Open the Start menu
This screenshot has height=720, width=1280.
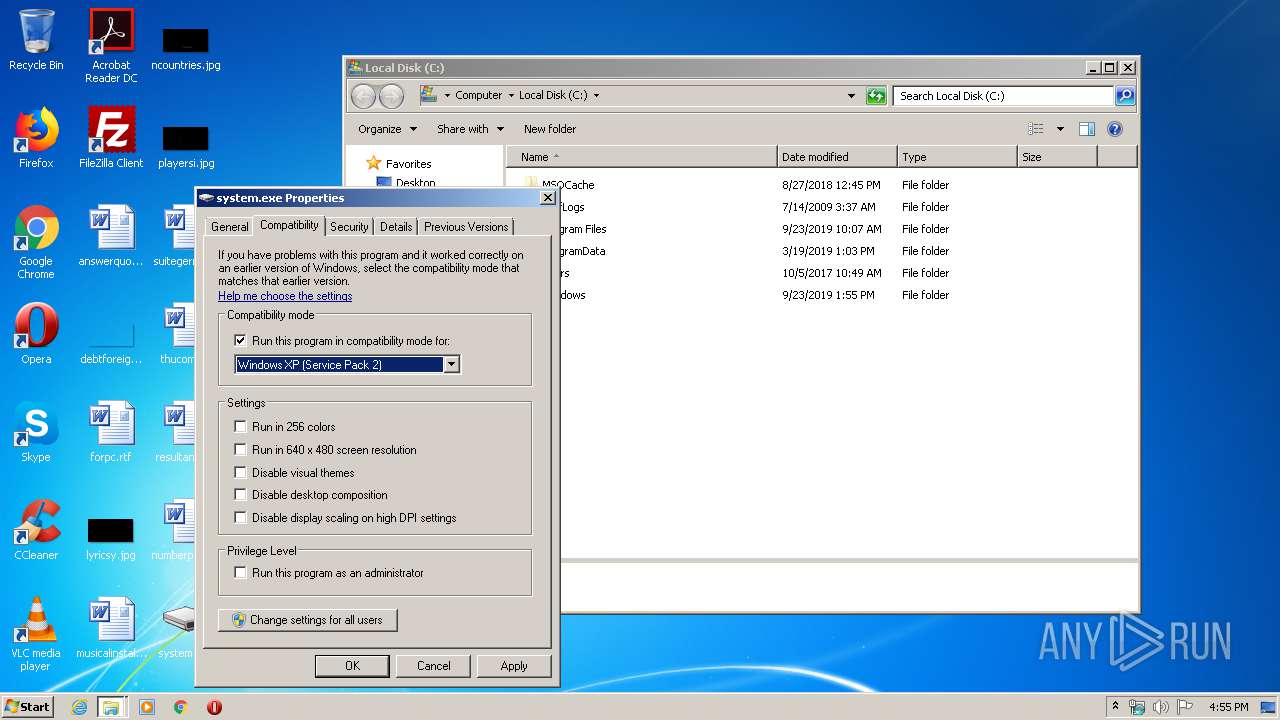tap(27, 707)
